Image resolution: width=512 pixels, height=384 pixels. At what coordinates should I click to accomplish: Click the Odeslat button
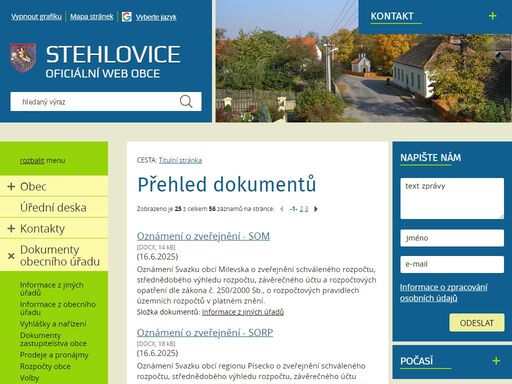click(x=477, y=323)
